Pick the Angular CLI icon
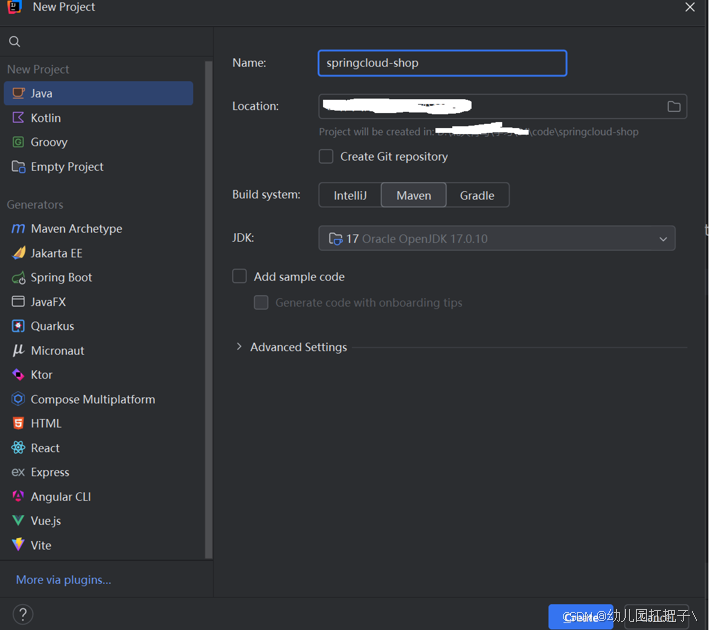 click(x=18, y=497)
